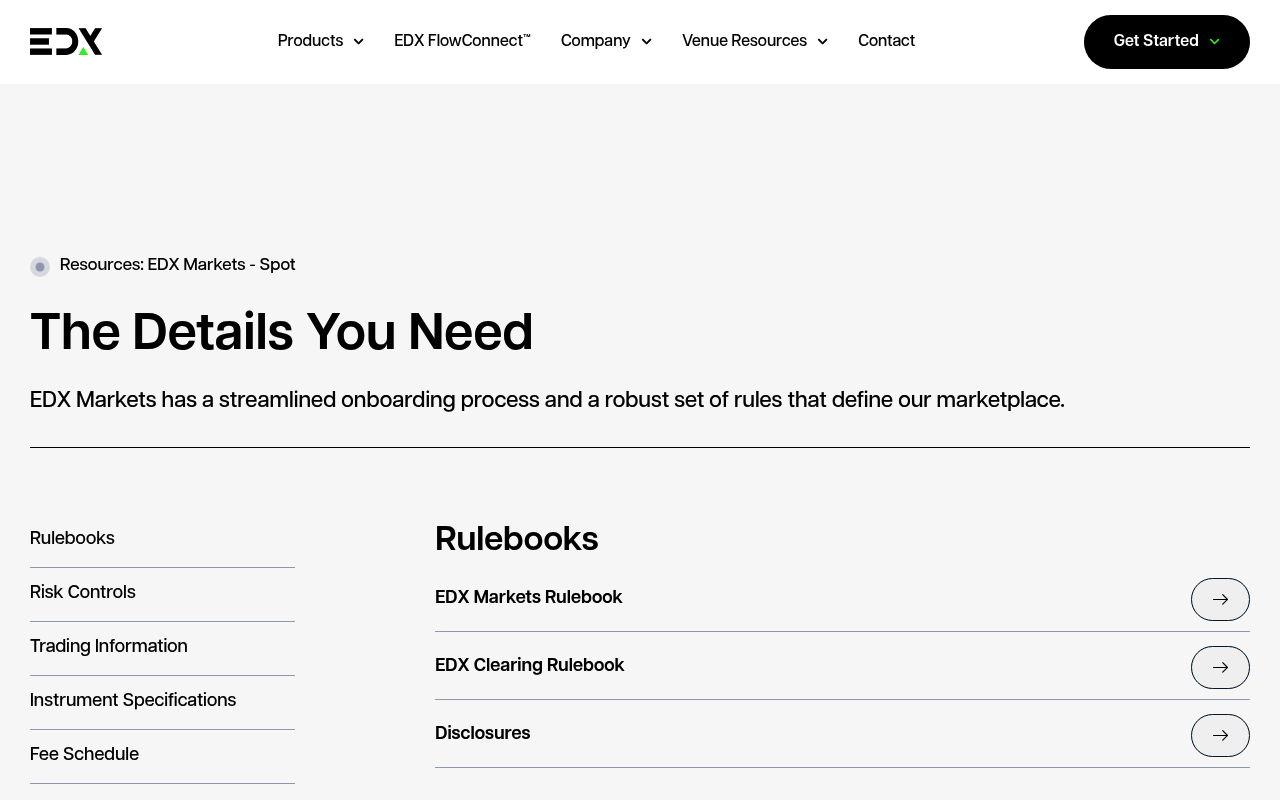This screenshot has height=800, width=1280.
Task: Jump to Trading Information section
Action: click(x=108, y=646)
